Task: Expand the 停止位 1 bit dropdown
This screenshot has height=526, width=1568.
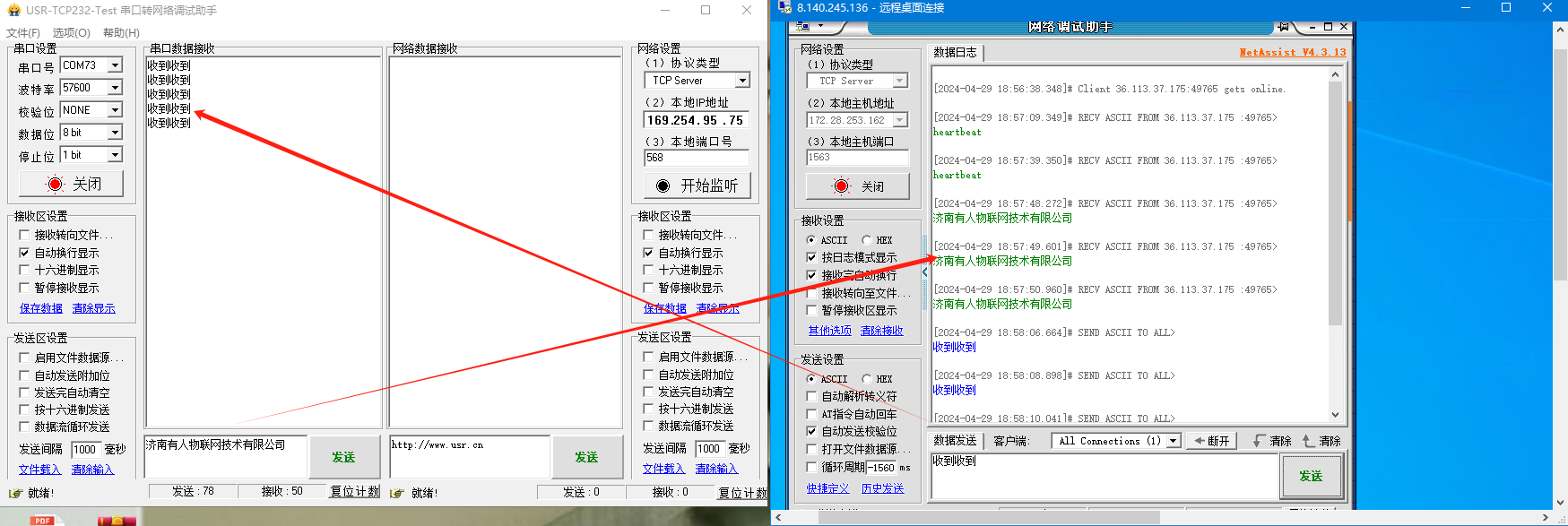Action: click(x=115, y=155)
